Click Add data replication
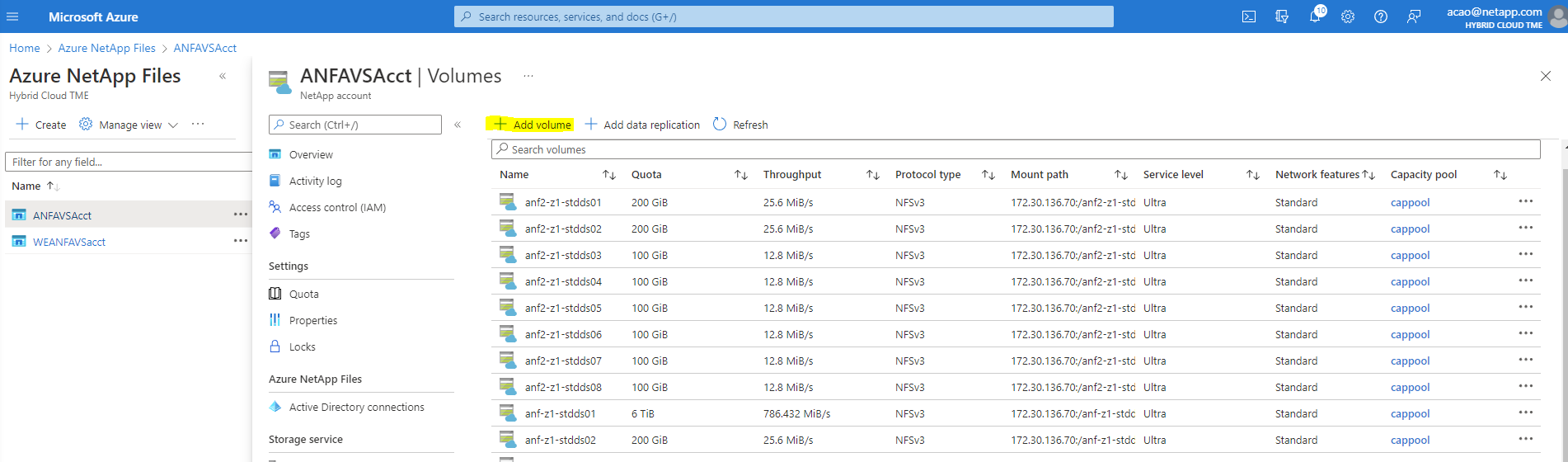 (x=642, y=125)
